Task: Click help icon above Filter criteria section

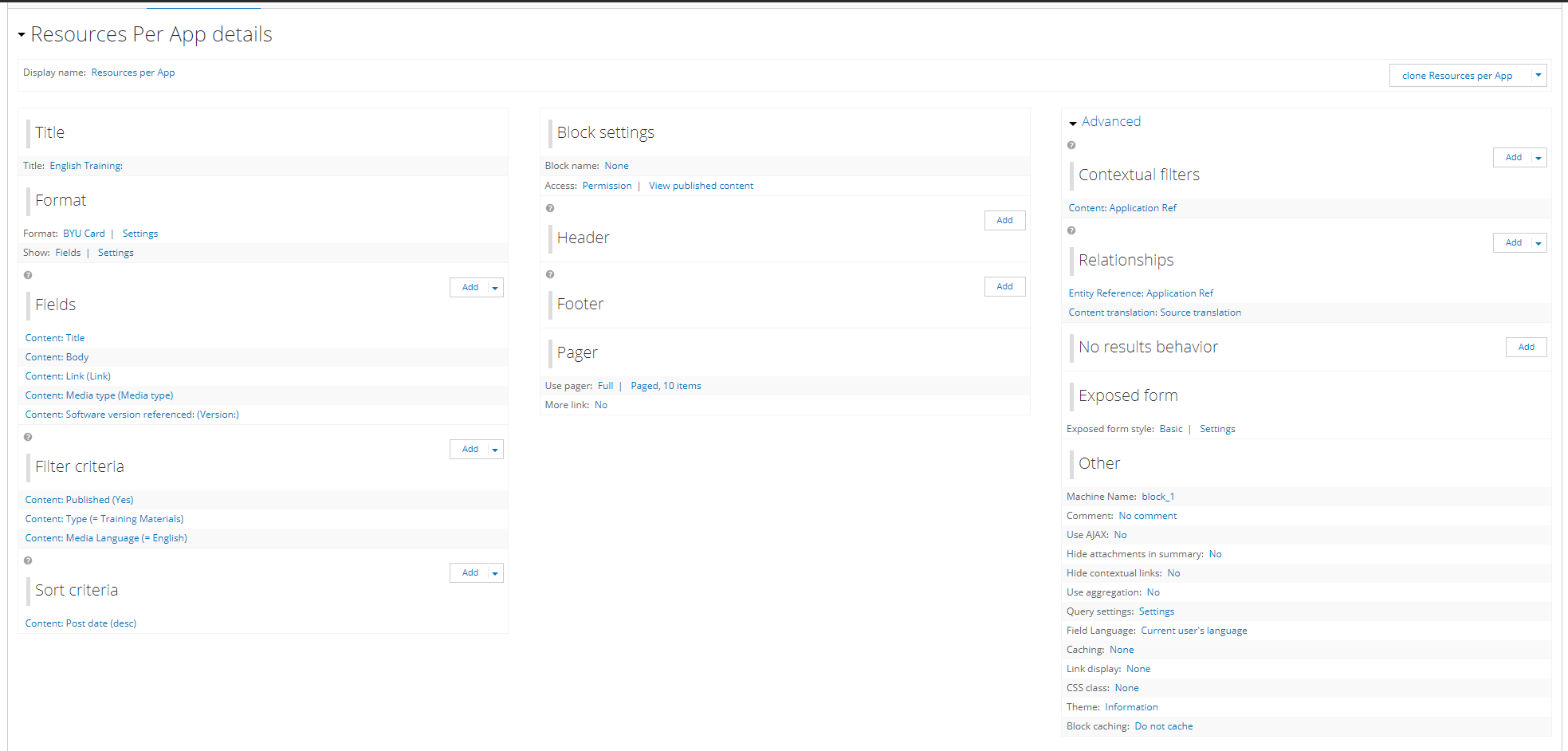Action: 28,437
